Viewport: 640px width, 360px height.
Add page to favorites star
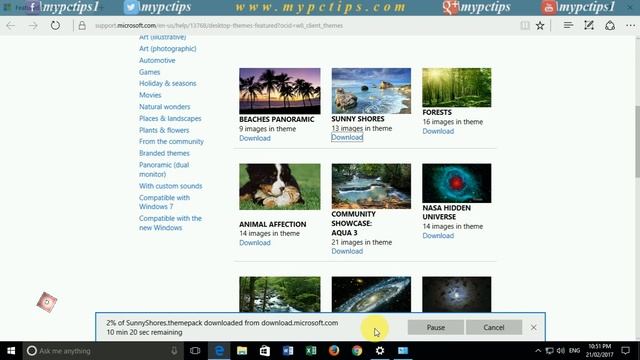[x=540, y=26]
